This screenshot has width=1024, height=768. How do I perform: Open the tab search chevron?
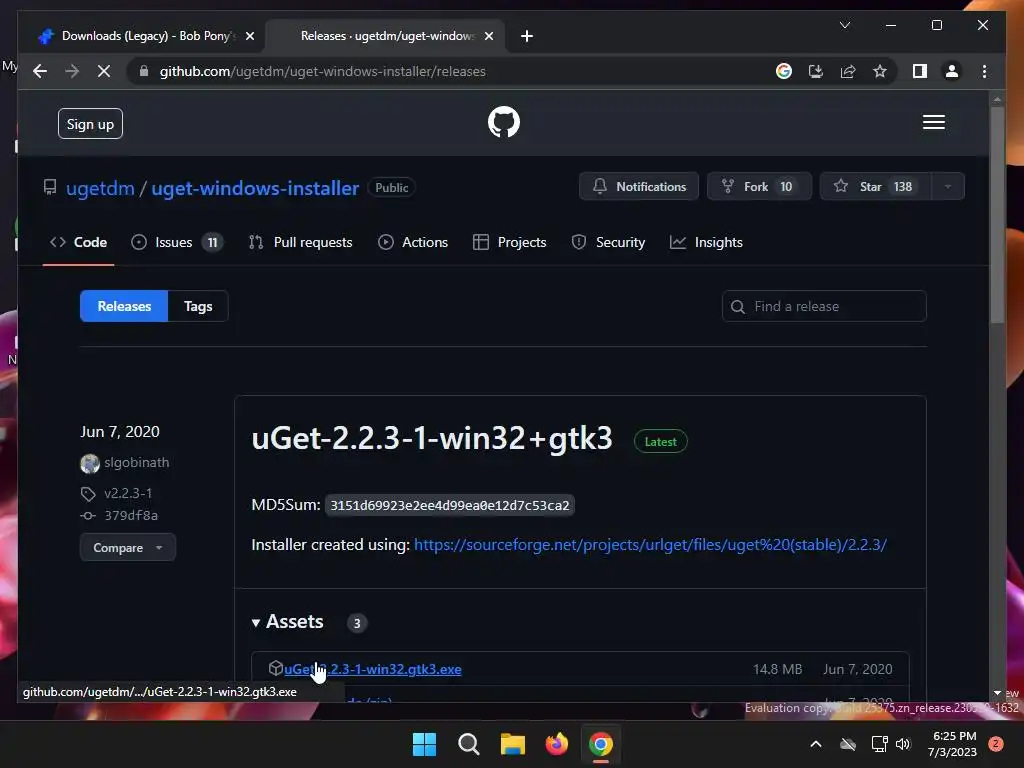tap(844, 25)
